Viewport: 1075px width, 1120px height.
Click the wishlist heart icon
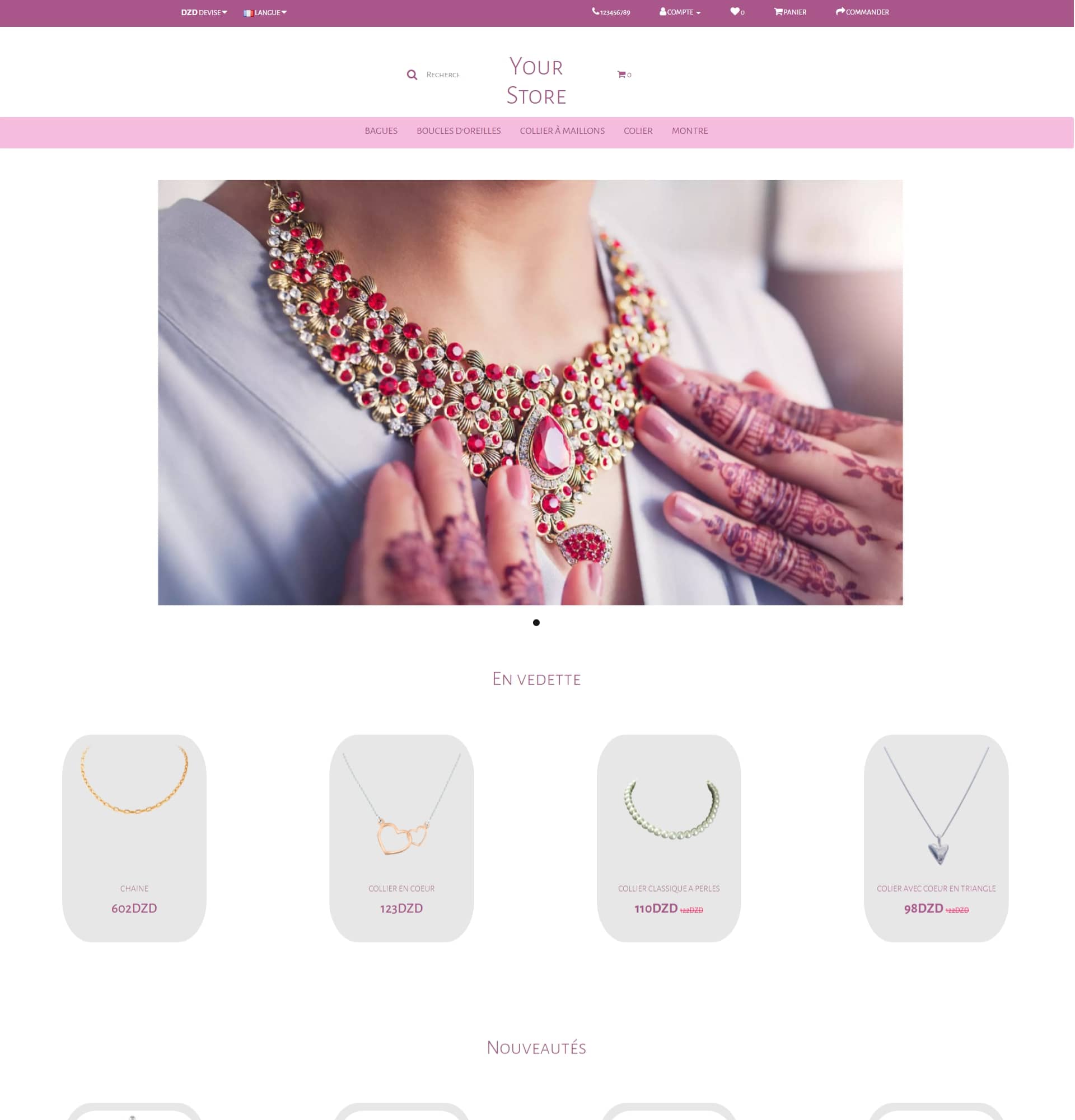click(x=735, y=12)
